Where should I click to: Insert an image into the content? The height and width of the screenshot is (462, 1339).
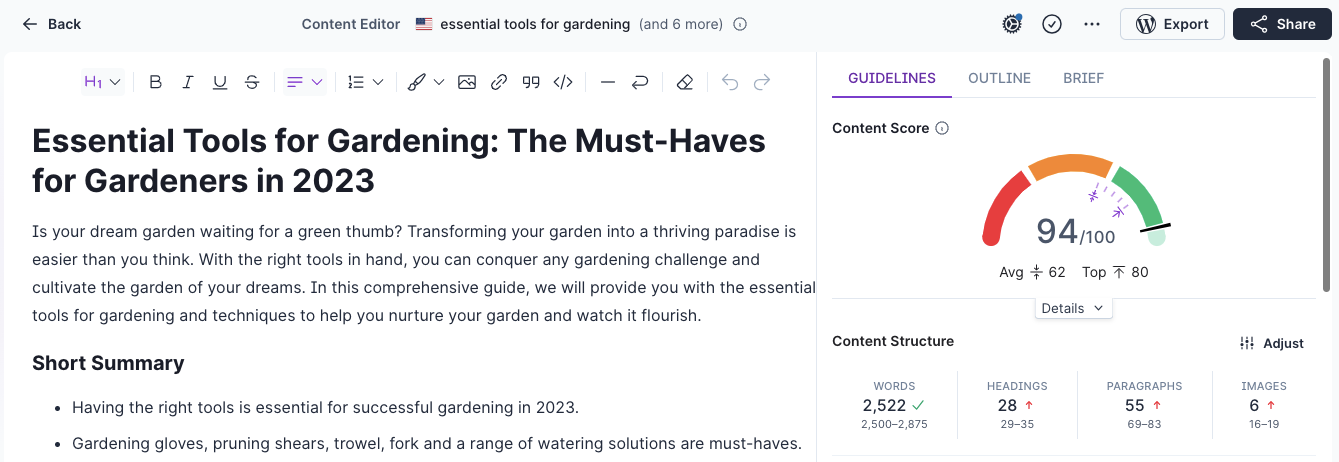click(467, 82)
